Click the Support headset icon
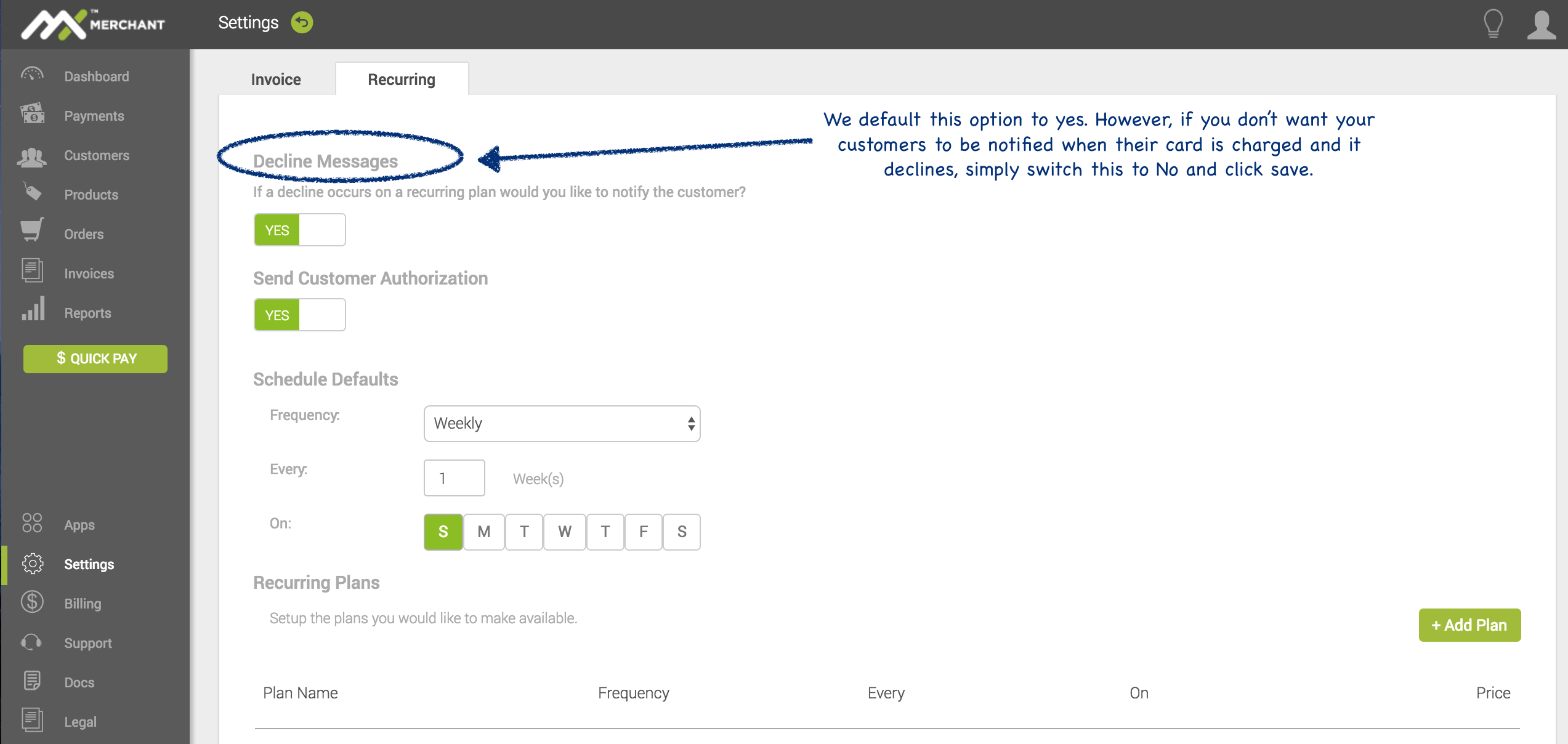Screen dimensions: 1568x744 [31, 642]
